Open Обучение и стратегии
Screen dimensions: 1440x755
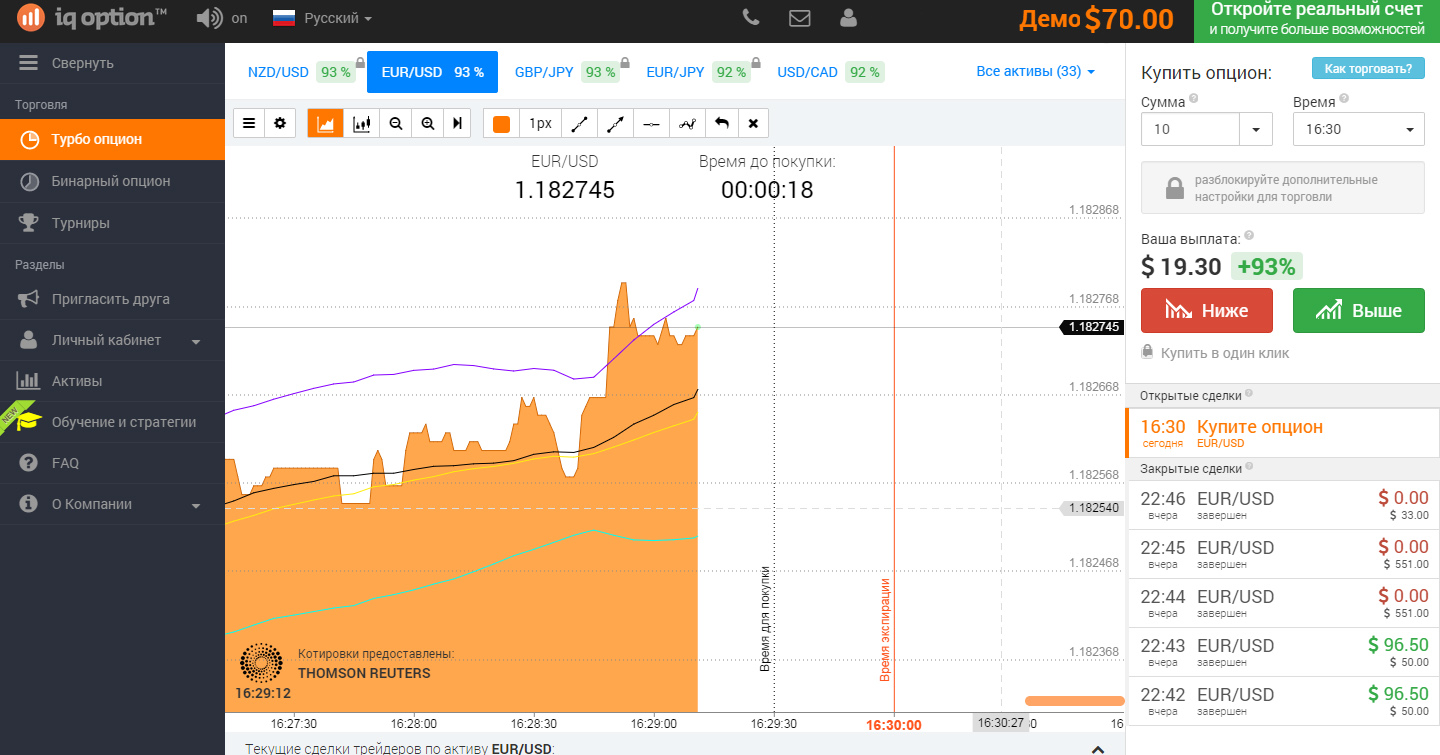[x=112, y=422]
